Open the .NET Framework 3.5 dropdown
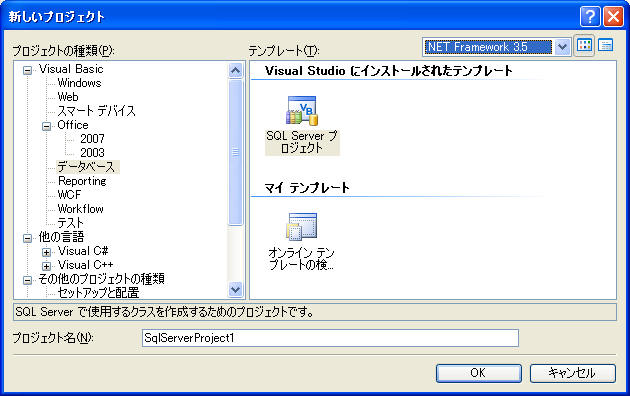Screen dimensions: 630x396 click(x=562, y=47)
